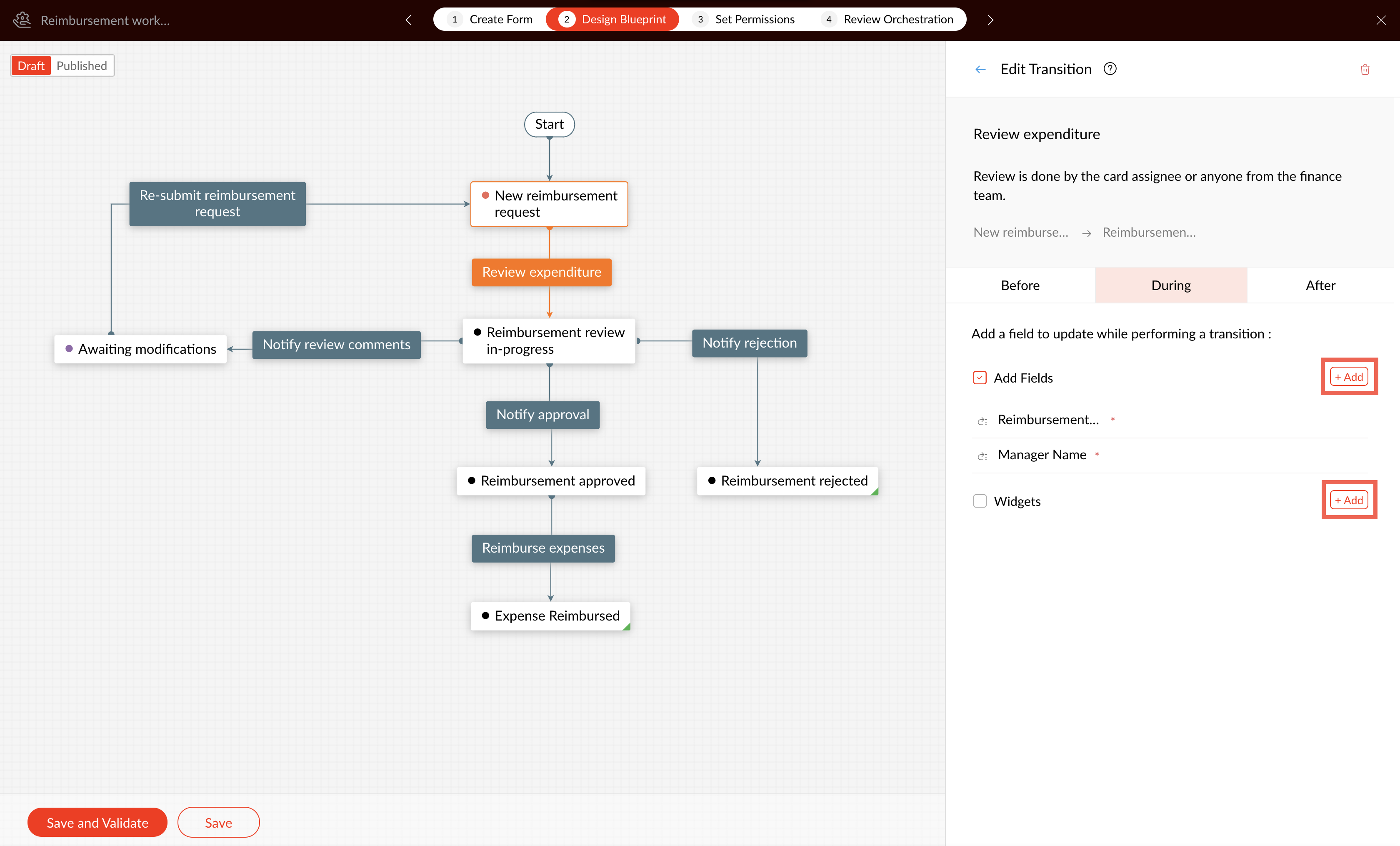Click Save and Validate button

97,823
